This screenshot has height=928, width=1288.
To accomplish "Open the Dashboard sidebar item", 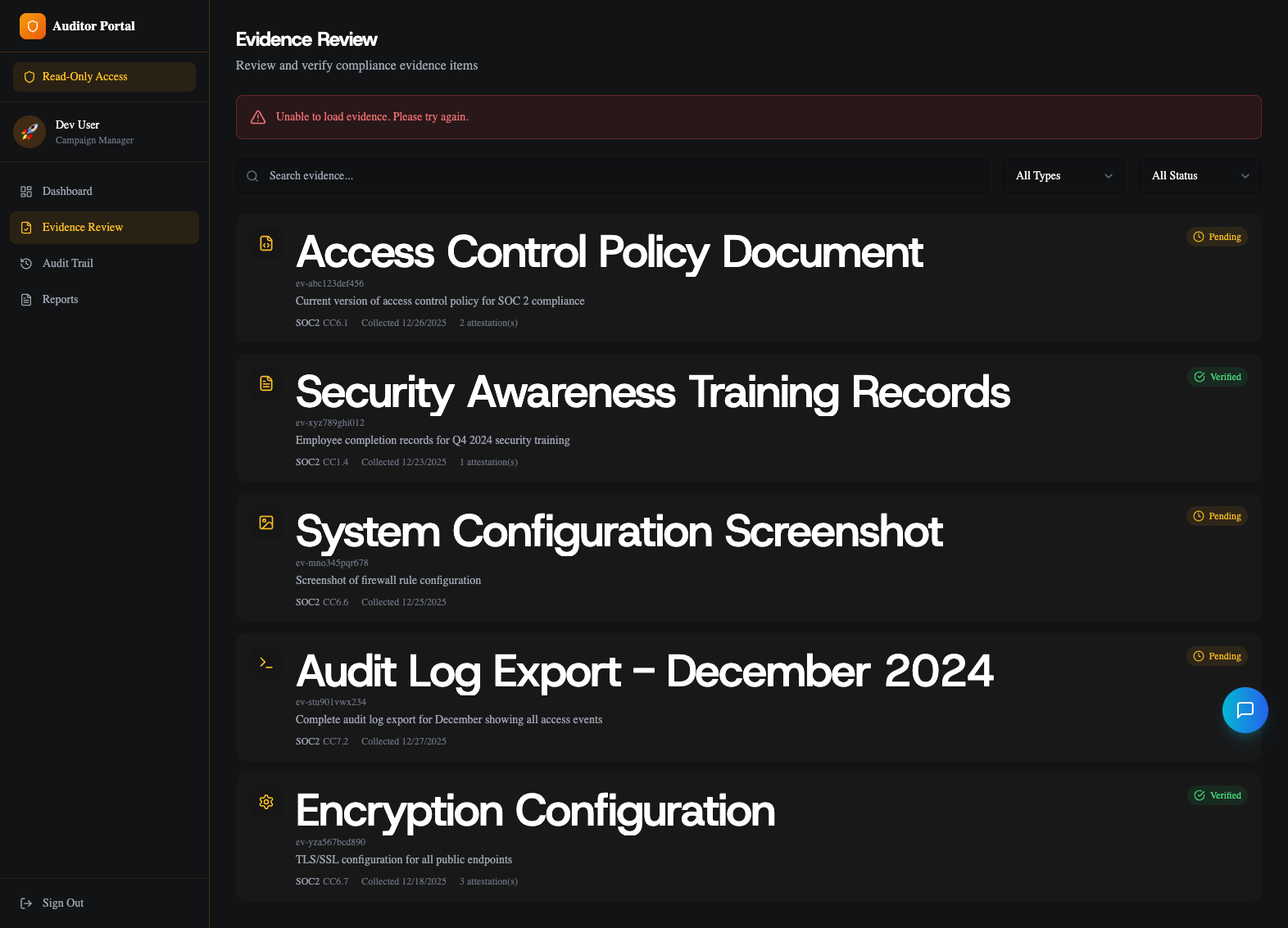I will (x=67, y=191).
